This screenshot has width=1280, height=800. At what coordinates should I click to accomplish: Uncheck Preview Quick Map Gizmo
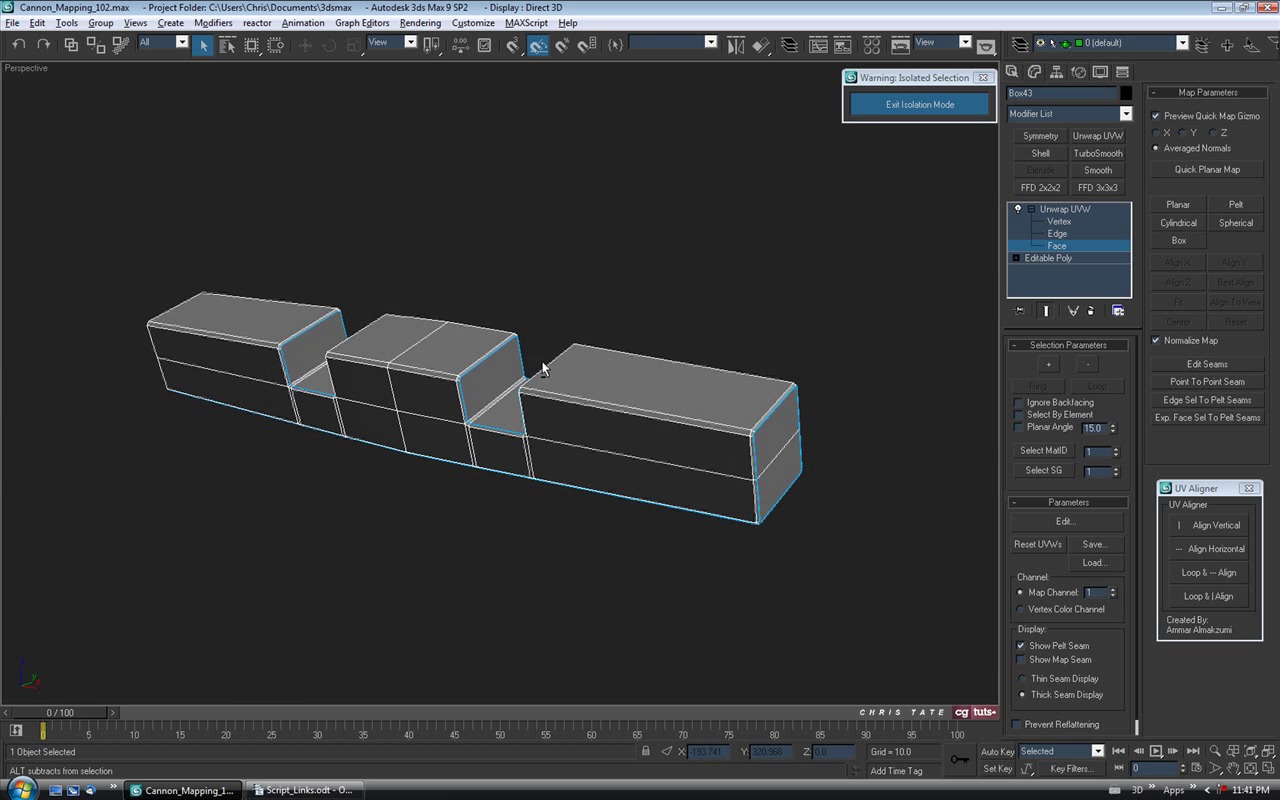coord(1156,116)
